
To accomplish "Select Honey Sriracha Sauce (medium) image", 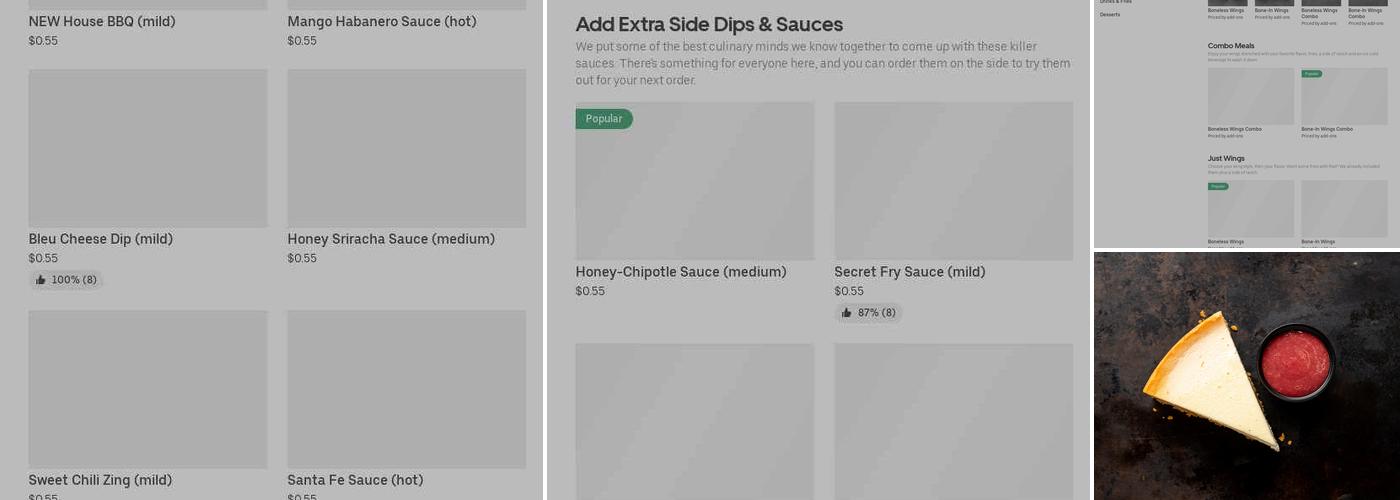I will click(406, 148).
